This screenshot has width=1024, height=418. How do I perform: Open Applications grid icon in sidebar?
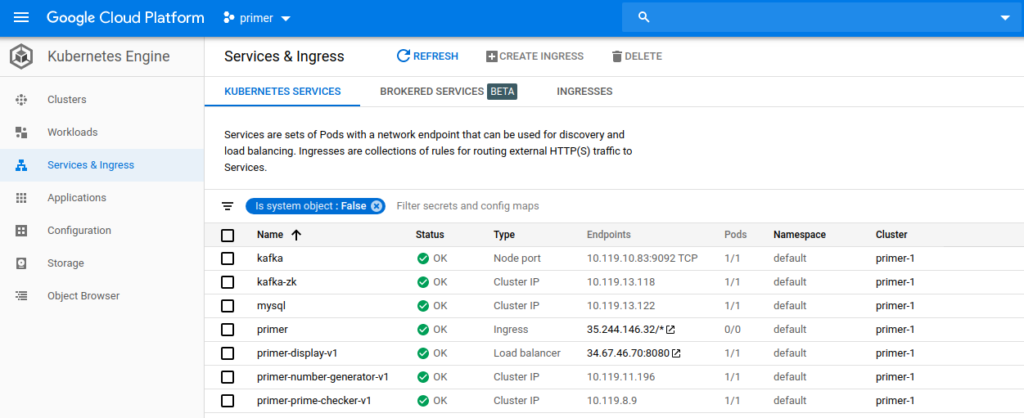tap(21, 198)
